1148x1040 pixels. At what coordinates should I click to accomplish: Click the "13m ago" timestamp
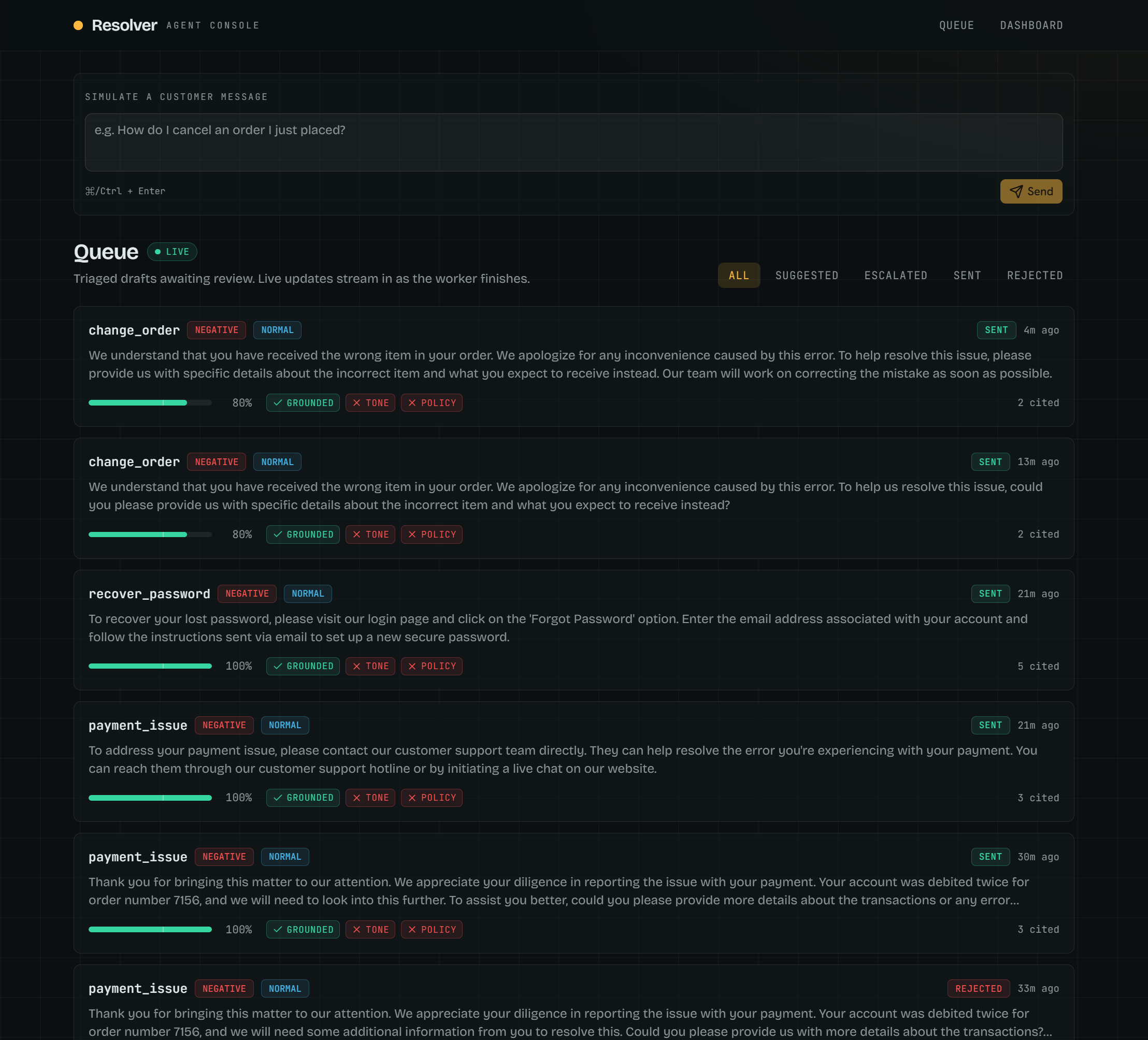point(1038,461)
